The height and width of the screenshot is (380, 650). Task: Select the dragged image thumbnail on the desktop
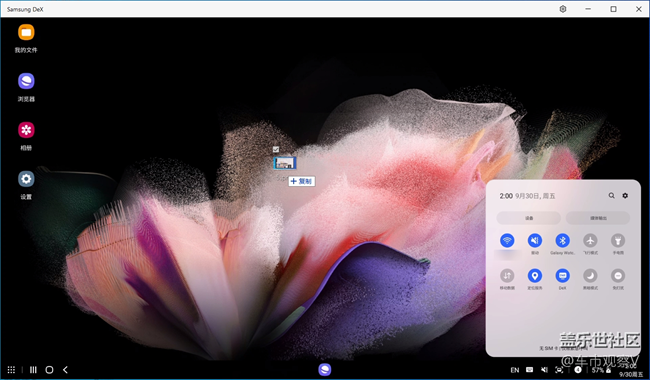pos(285,163)
